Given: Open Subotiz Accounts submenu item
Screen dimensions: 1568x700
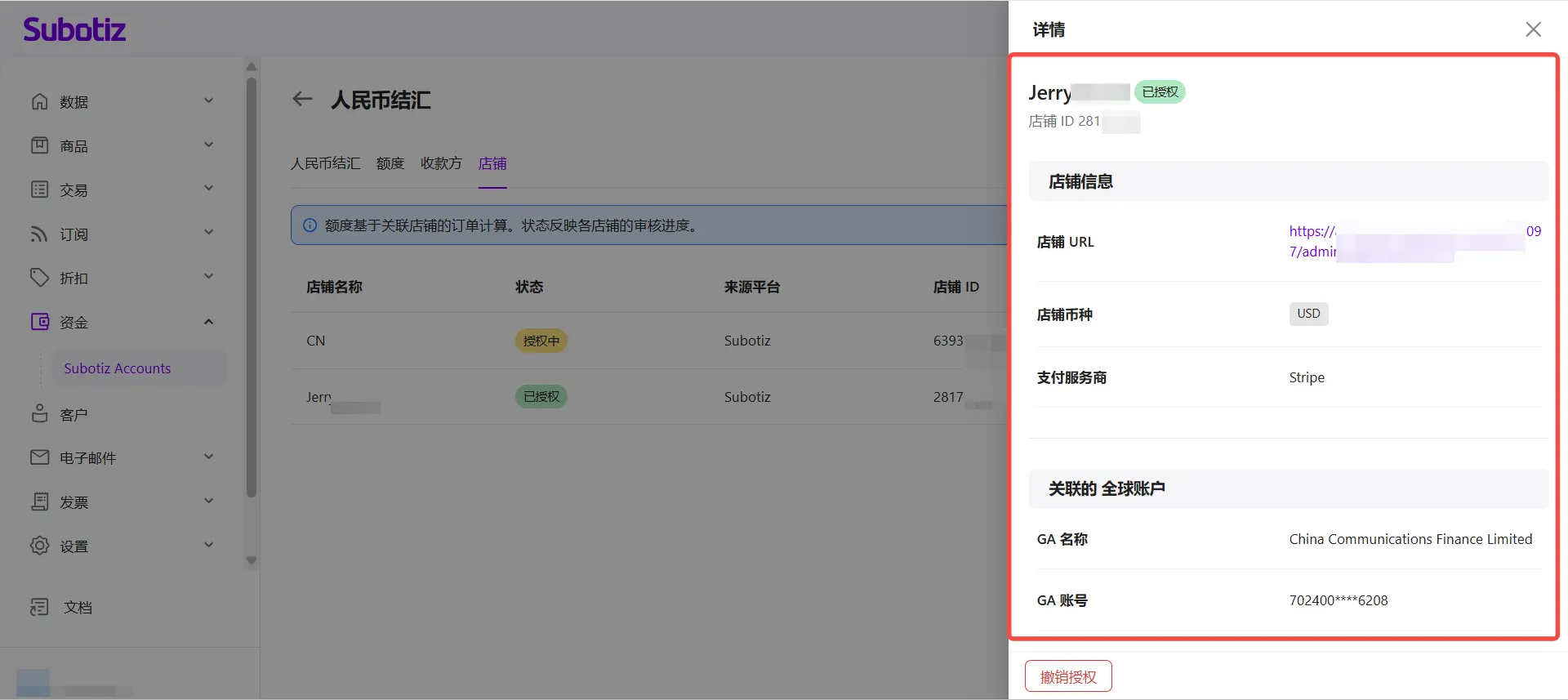Looking at the screenshot, I should coord(140,368).
